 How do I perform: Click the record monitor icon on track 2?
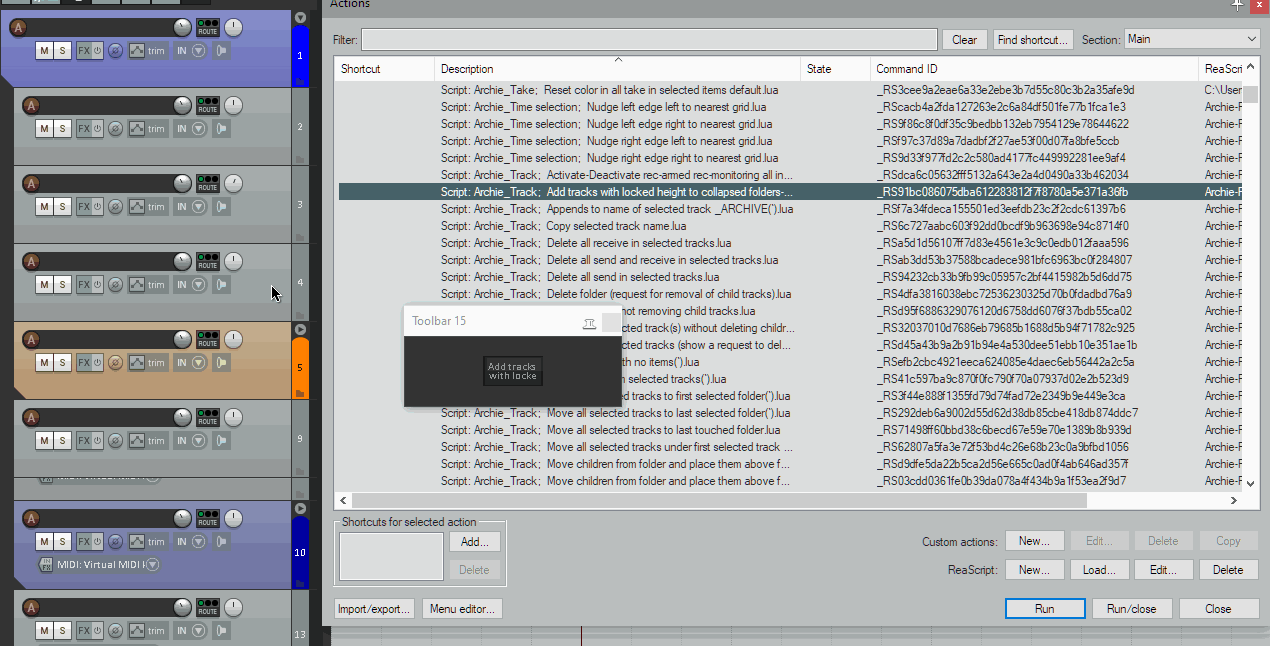(x=223, y=128)
